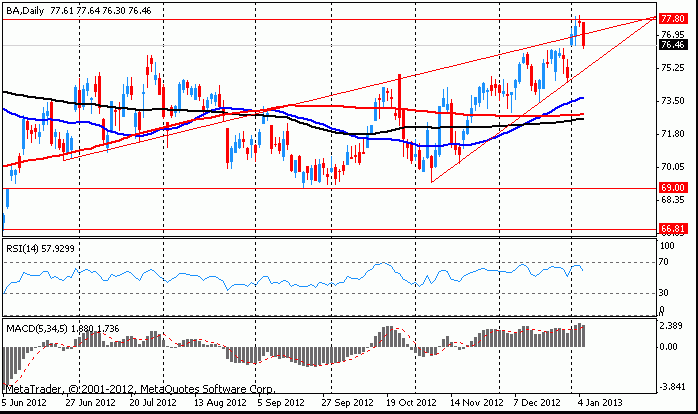This screenshot has height=414, width=698.
Task: Click the right end of the blue moving average
Action: (582, 98)
